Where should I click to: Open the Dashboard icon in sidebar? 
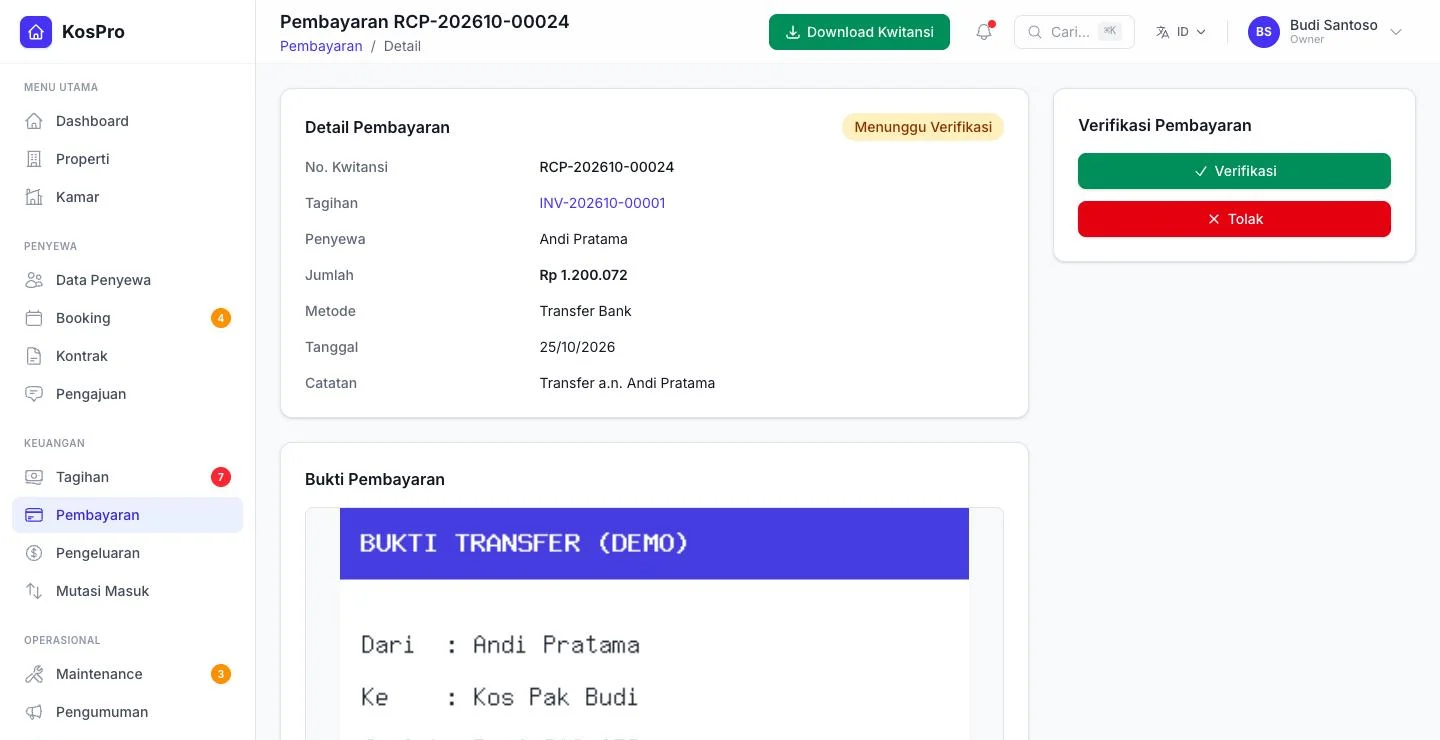coord(34,121)
